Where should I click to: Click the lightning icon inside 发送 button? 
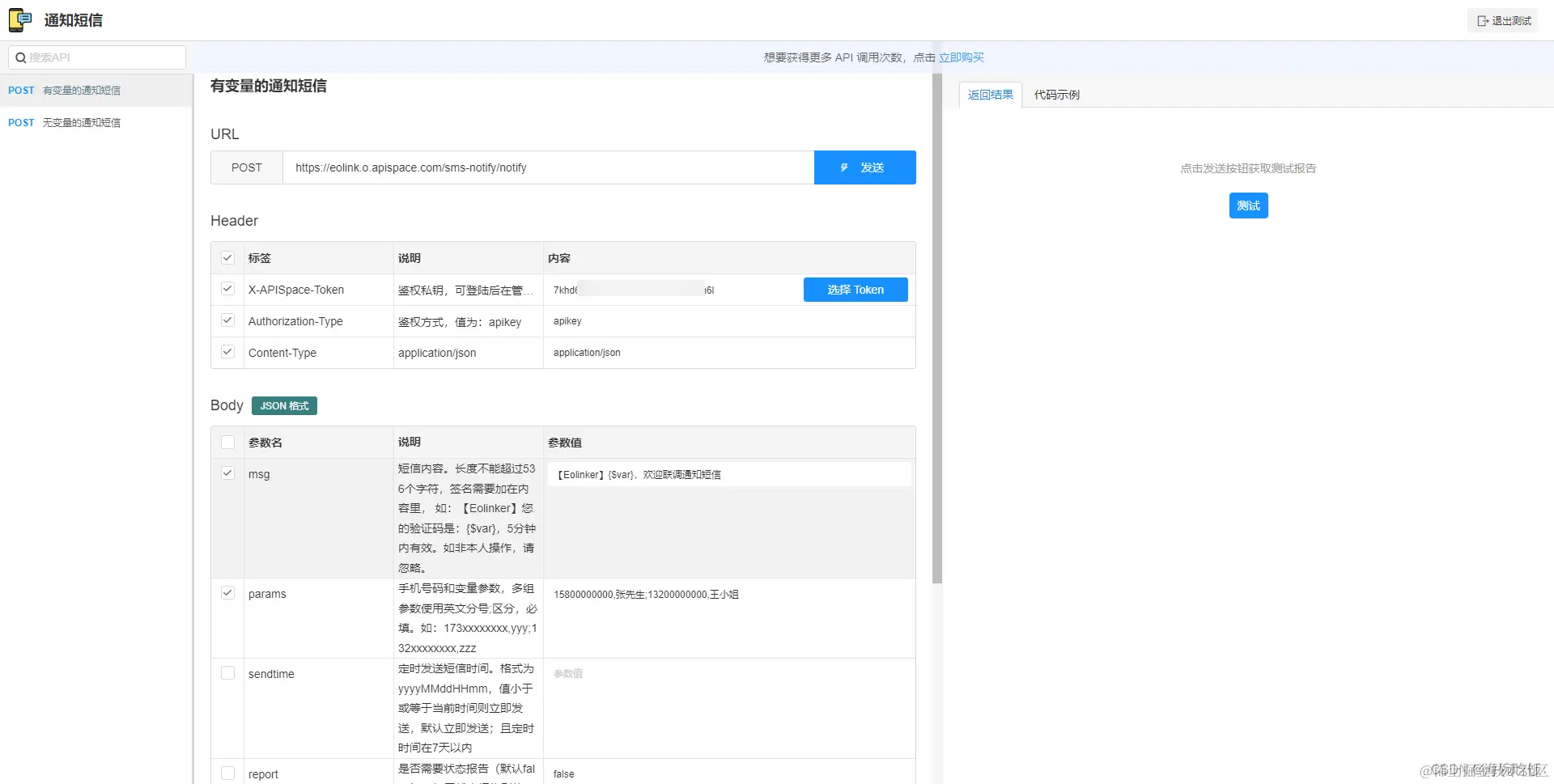point(845,167)
